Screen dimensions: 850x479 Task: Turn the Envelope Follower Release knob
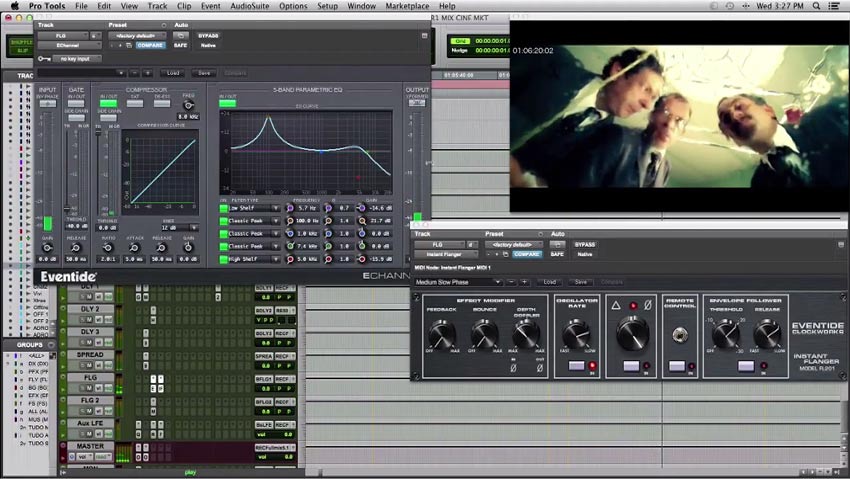click(767, 334)
